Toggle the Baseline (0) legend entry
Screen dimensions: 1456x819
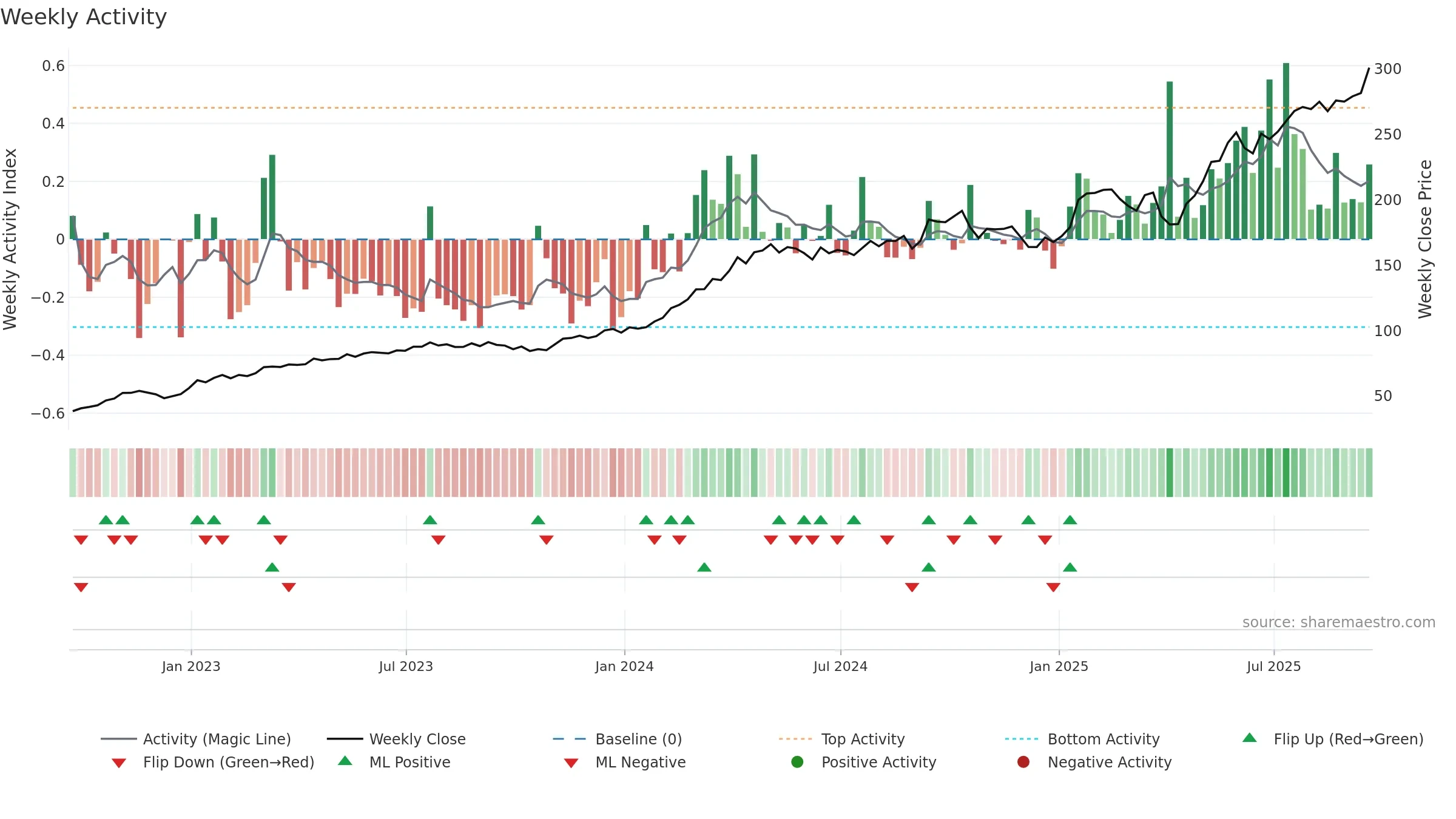pyautogui.click(x=618, y=739)
